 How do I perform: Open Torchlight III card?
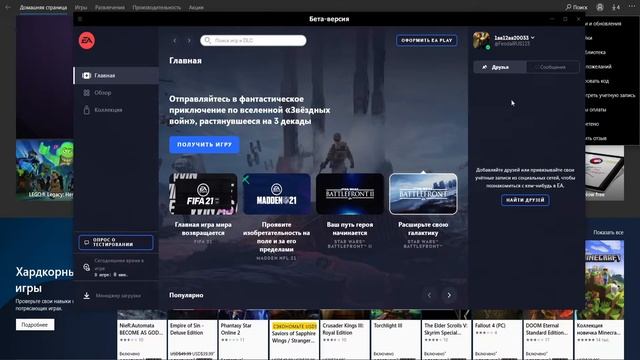click(396, 335)
